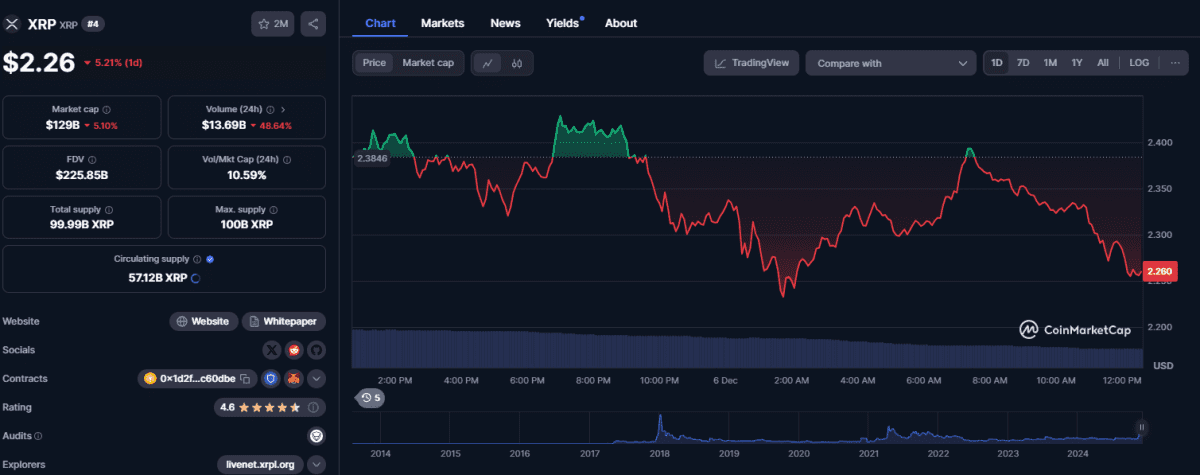Open Market cap info tooltip icon

point(107,109)
